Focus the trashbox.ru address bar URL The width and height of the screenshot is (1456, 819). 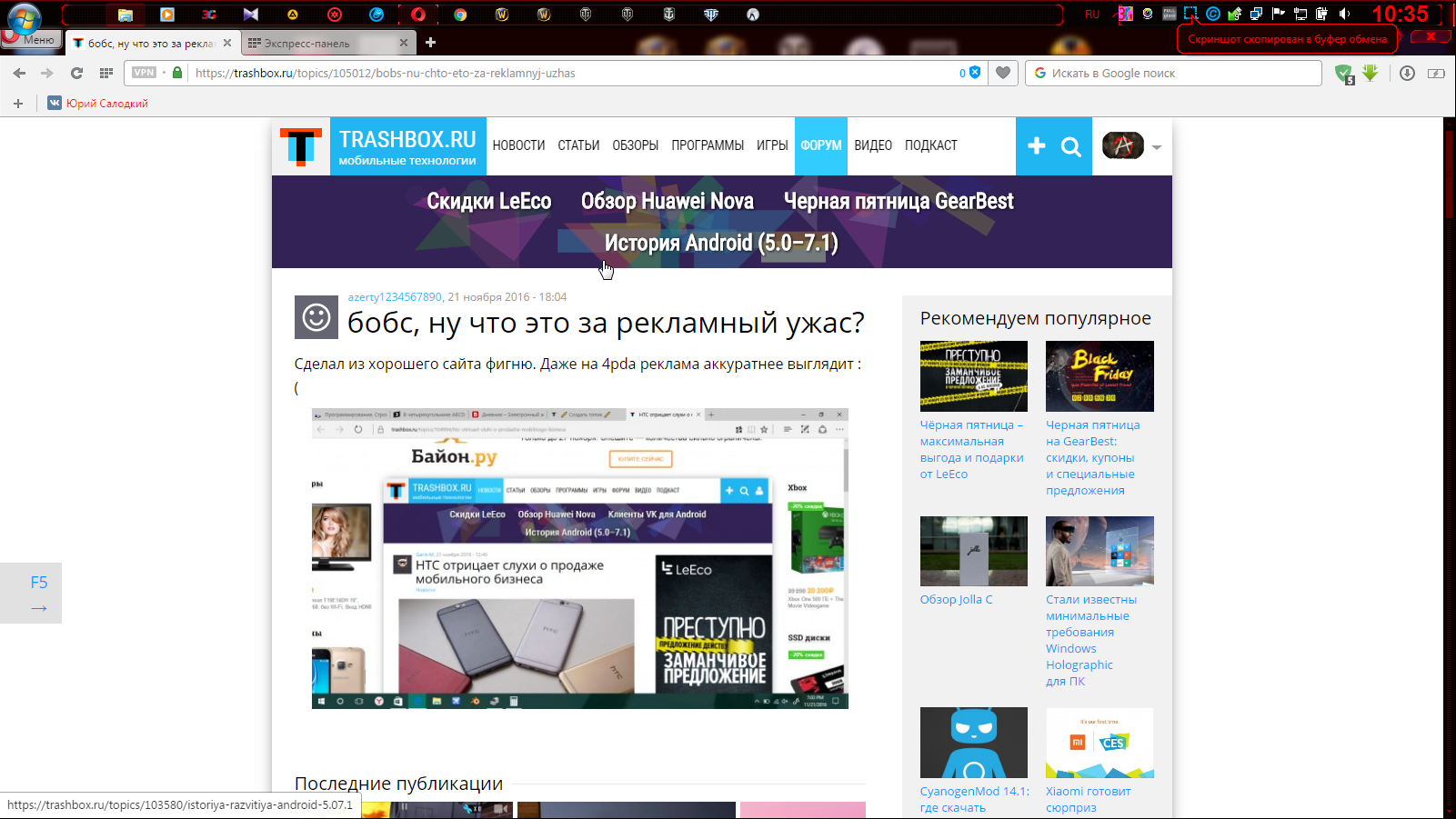pos(386,73)
